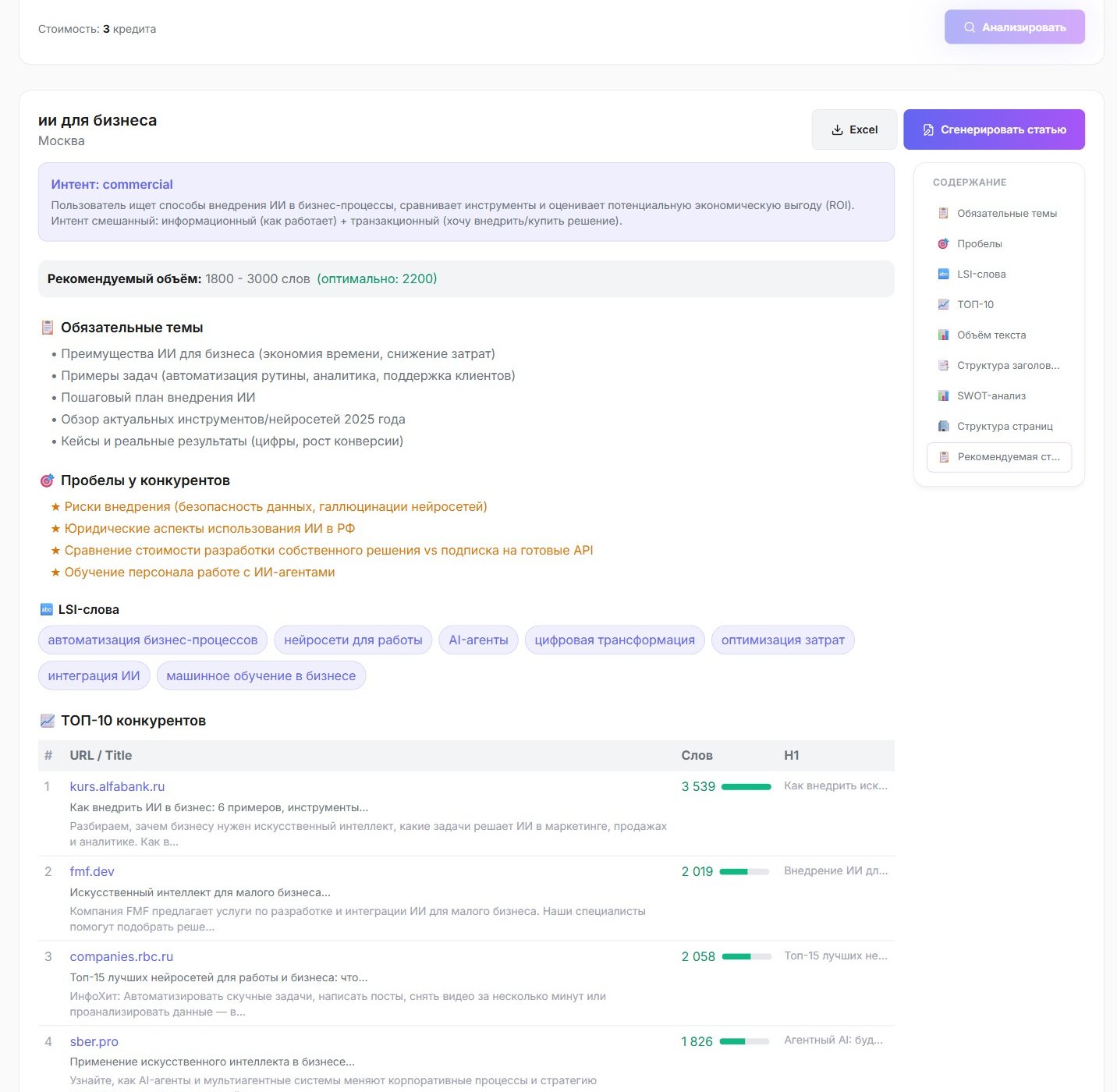Jump to Объём текста in contents

coord(998,335)
